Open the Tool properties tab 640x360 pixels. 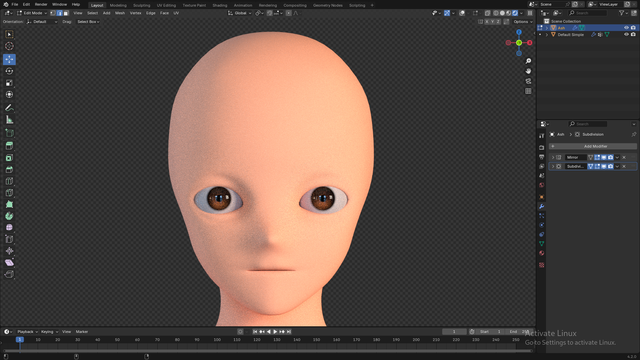(x=542, y=136)
